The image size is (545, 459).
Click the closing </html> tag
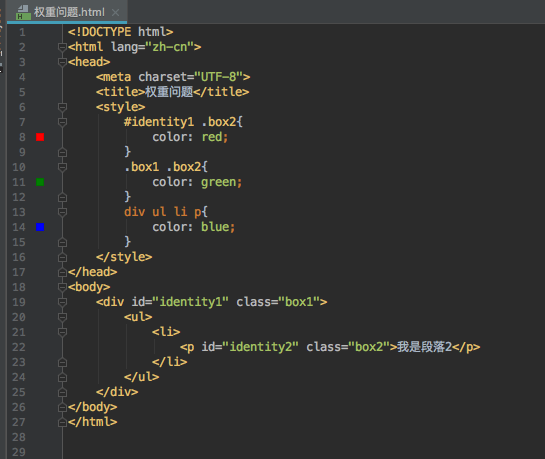pos(92,422)
